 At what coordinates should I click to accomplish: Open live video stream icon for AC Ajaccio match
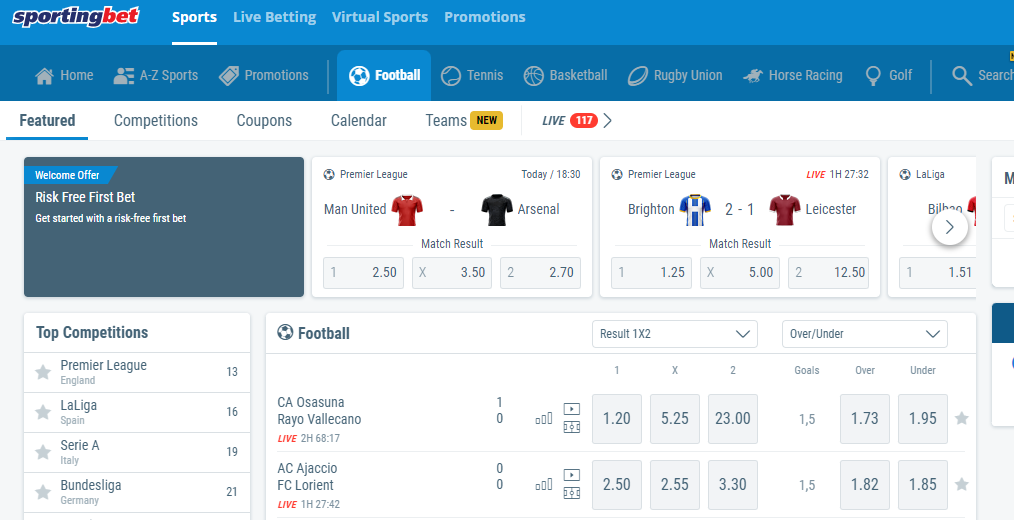point(571,475)
